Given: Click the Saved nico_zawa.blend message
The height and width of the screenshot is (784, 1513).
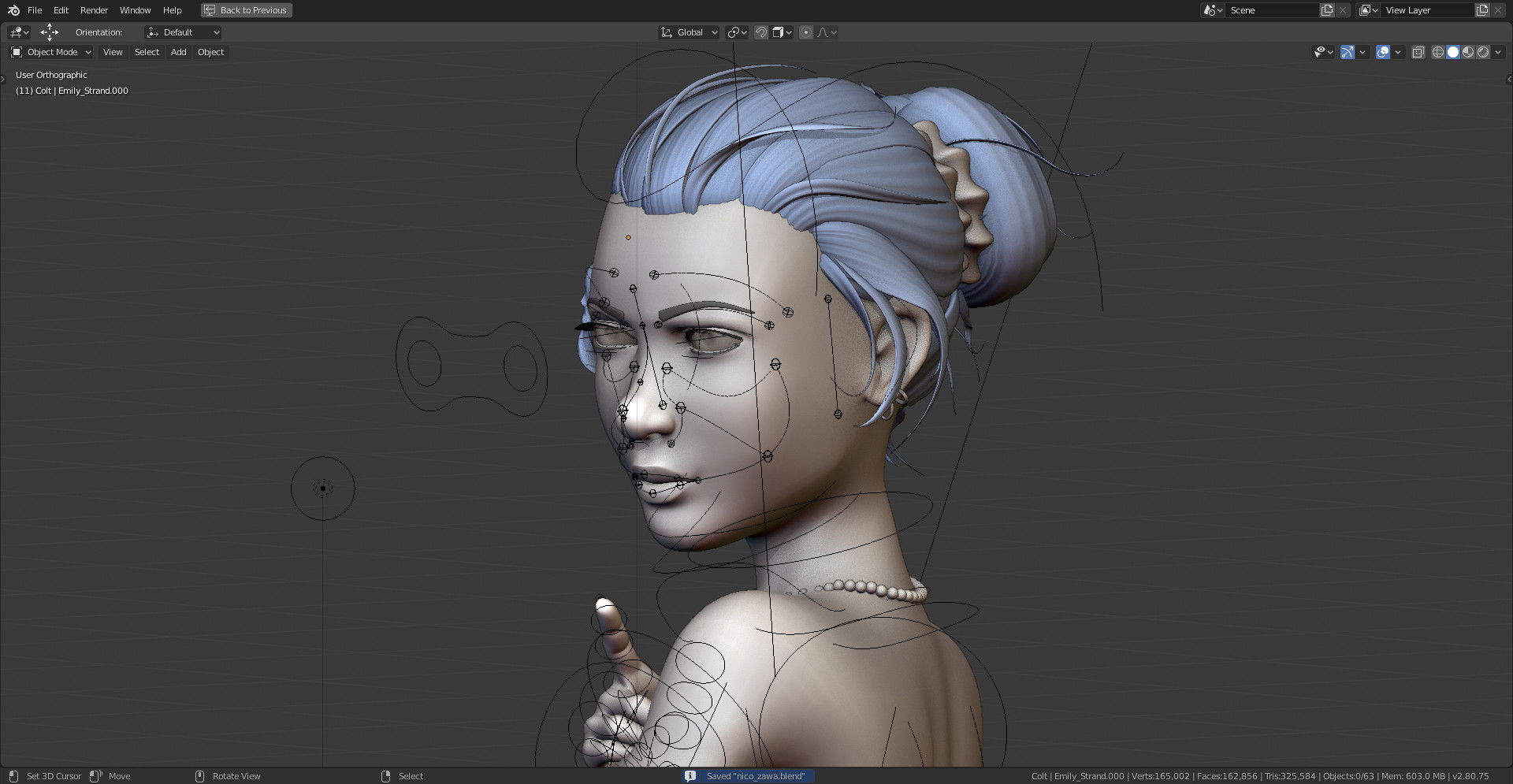Looking at the screenshot, I should (x=756, y=776).
